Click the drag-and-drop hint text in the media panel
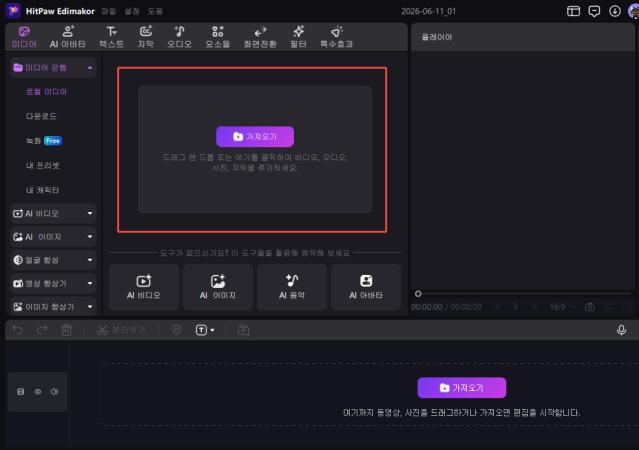Screen dimensions: 639x450 255,162
